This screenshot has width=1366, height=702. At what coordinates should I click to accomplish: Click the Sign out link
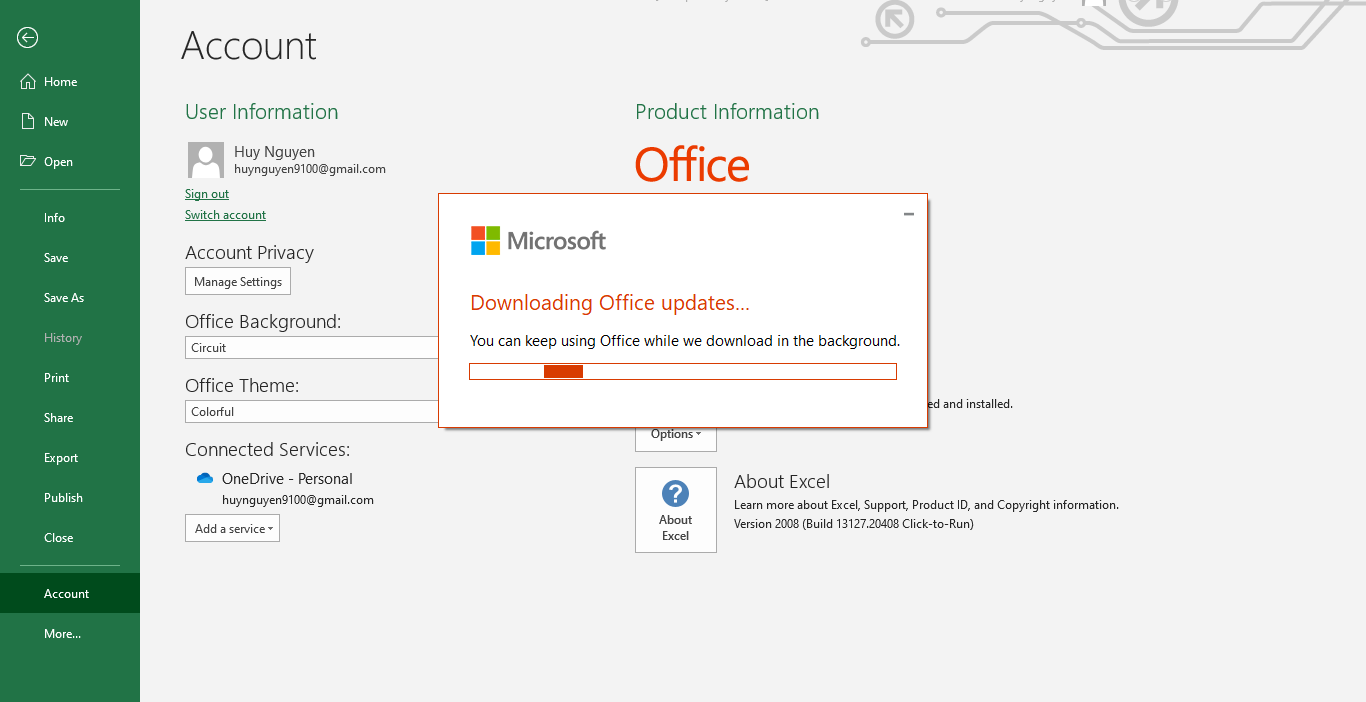[206, 193]
